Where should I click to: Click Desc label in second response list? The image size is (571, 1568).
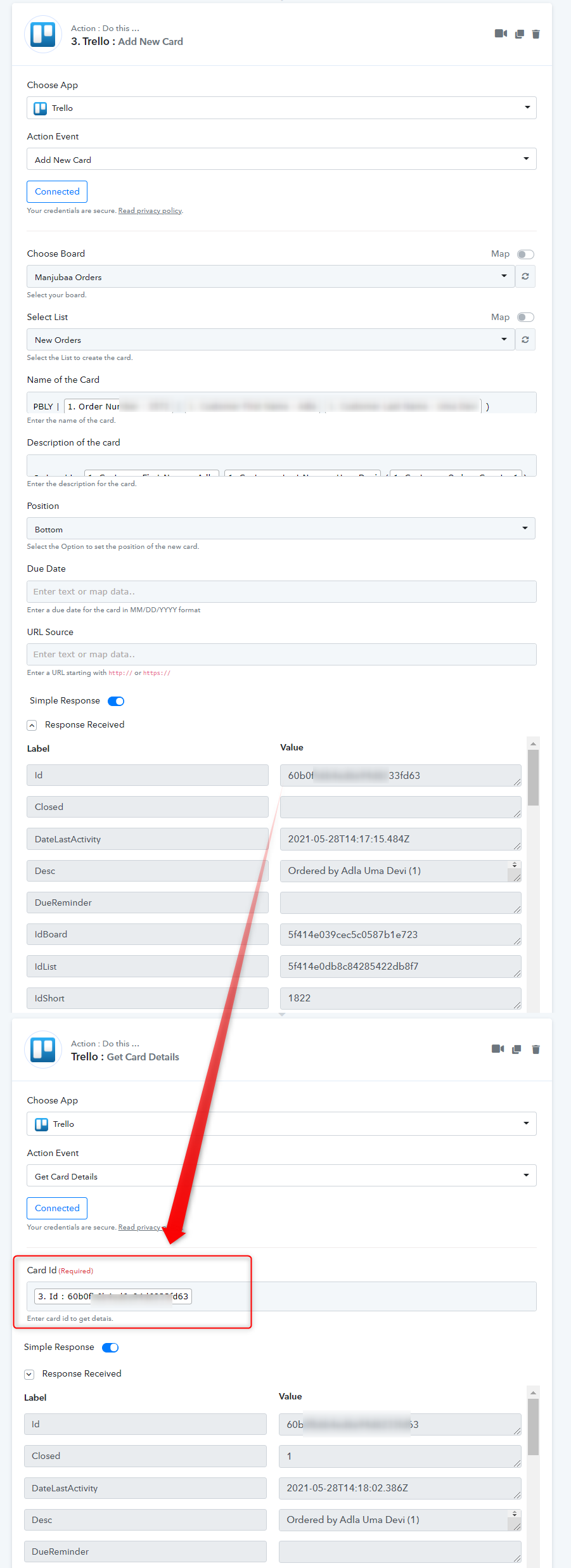tap(145, 1520)
